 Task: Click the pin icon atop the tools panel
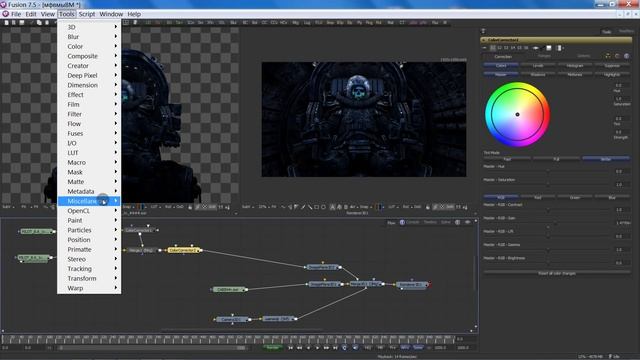[483, 31]
